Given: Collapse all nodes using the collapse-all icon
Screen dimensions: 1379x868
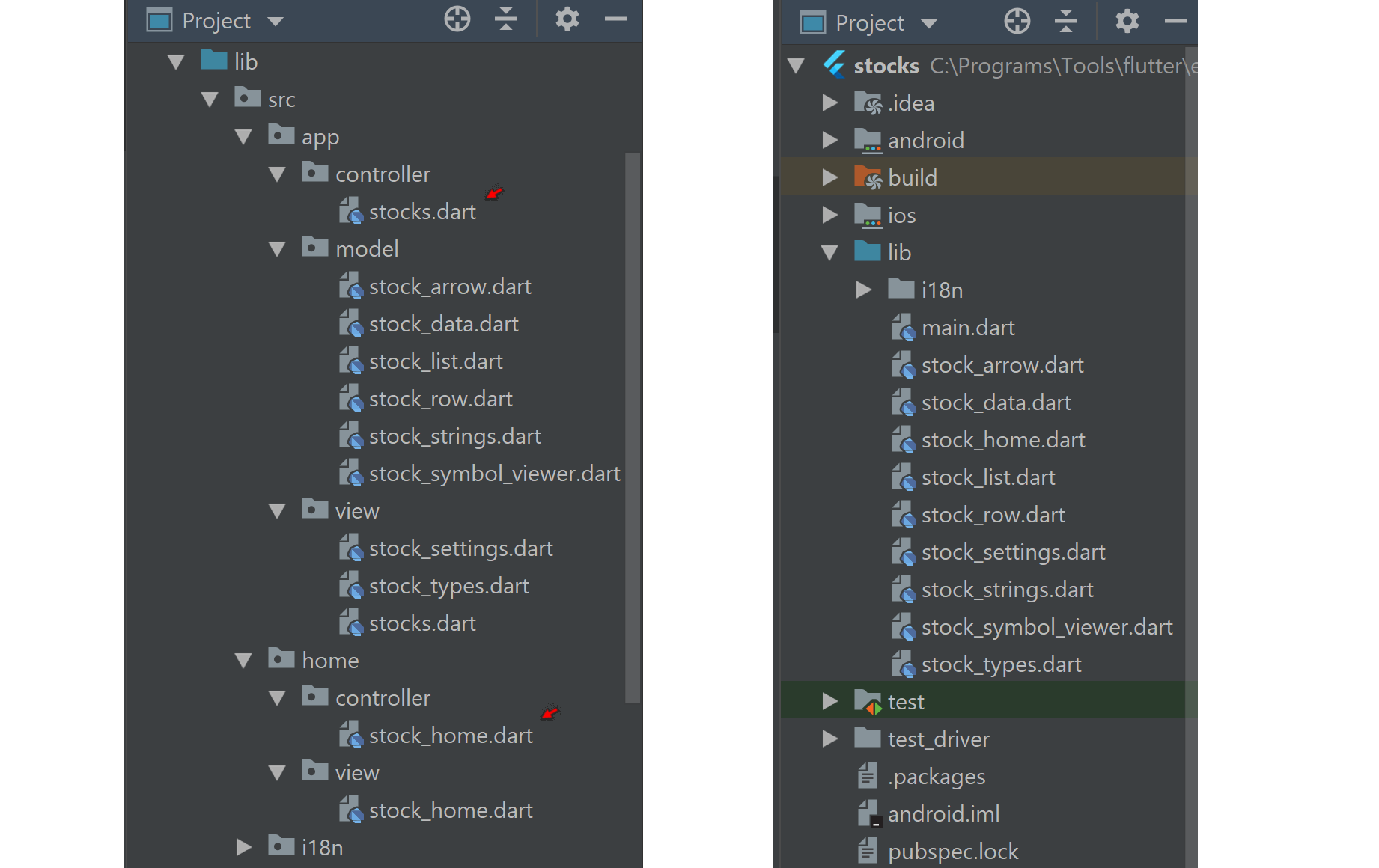Looking at the screenshot, I should tap(506, 20).
